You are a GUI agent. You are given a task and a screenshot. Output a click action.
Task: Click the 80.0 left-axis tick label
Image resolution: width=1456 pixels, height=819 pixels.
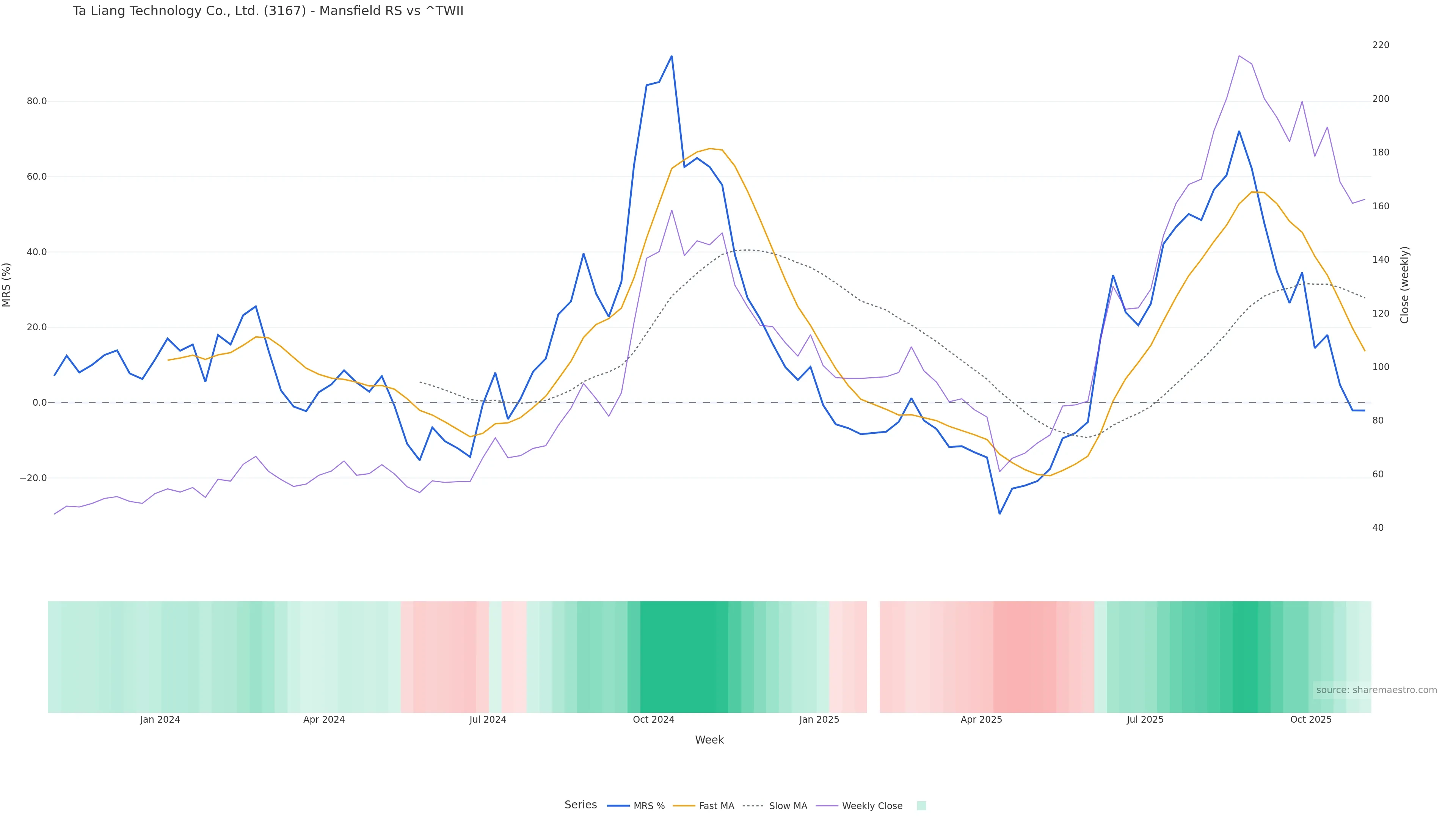point(37,102)
